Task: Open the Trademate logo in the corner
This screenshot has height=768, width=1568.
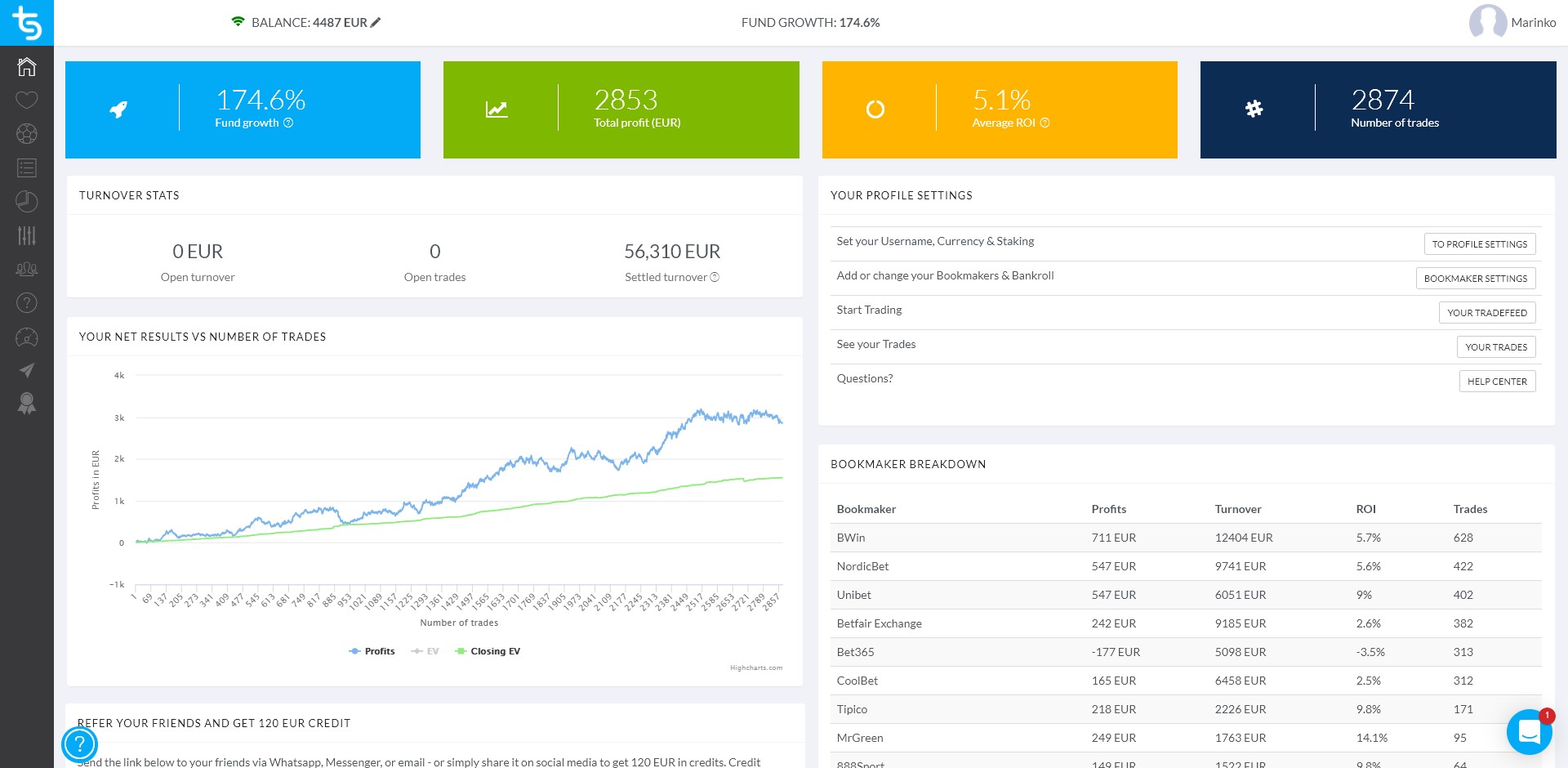Action: click(26, 23)
